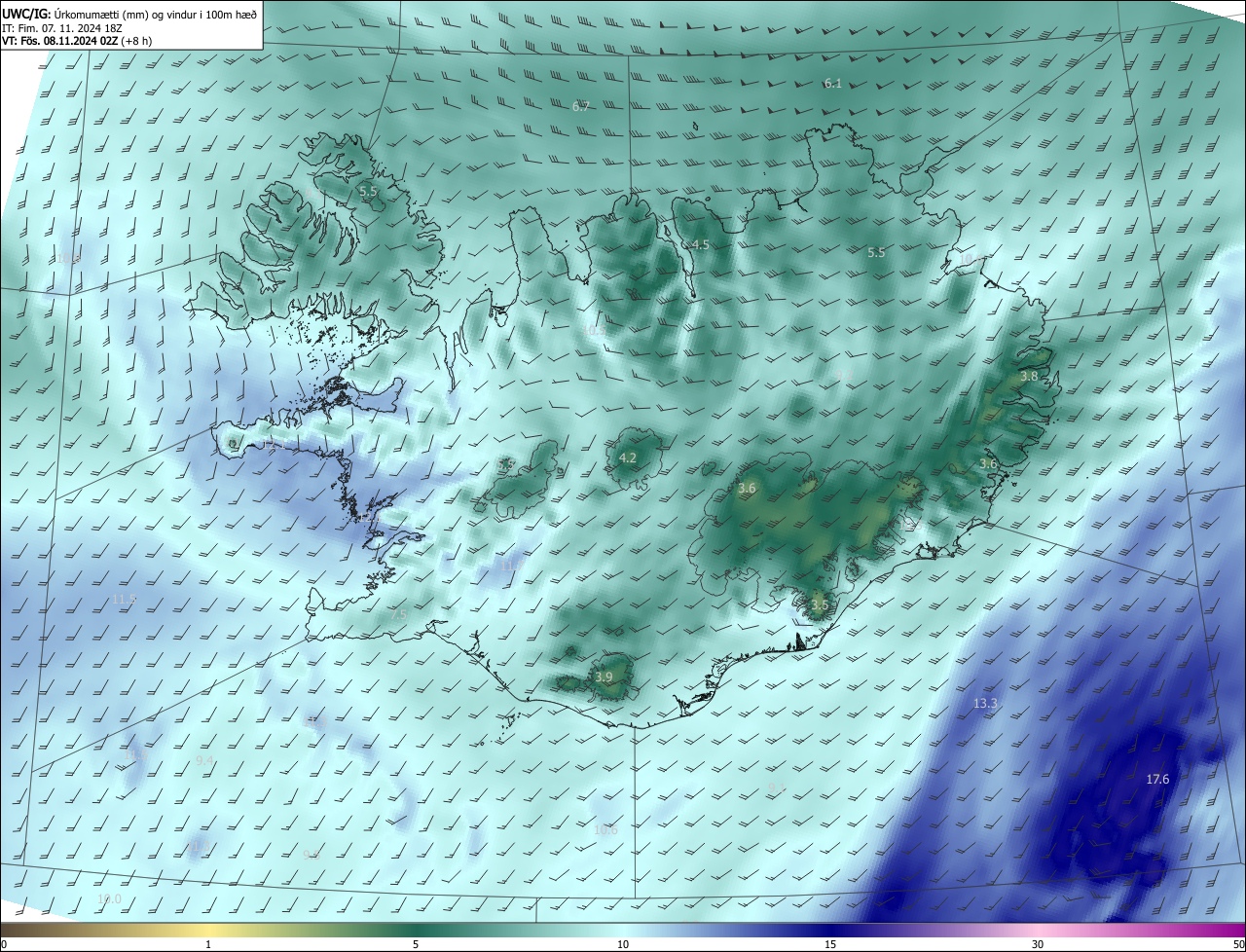
Task: Click the 9.4 value in southwest ocean
Action: click(204, 761)
